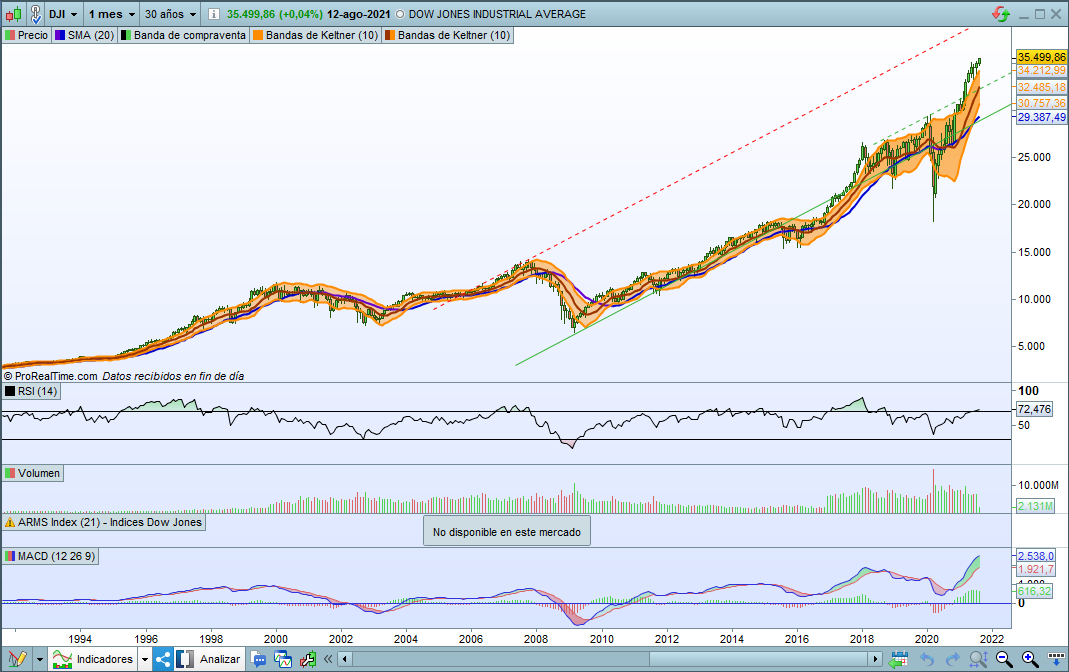
Task: Open the RSI (14) panel label
Action: [x=33, y=391]
